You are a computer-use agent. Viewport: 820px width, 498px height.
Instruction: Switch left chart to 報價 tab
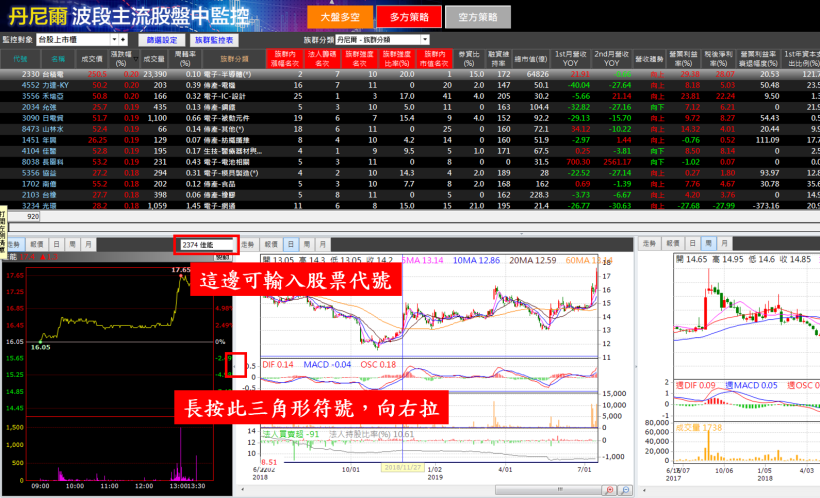pyautogui.click(x=37, y=244)
